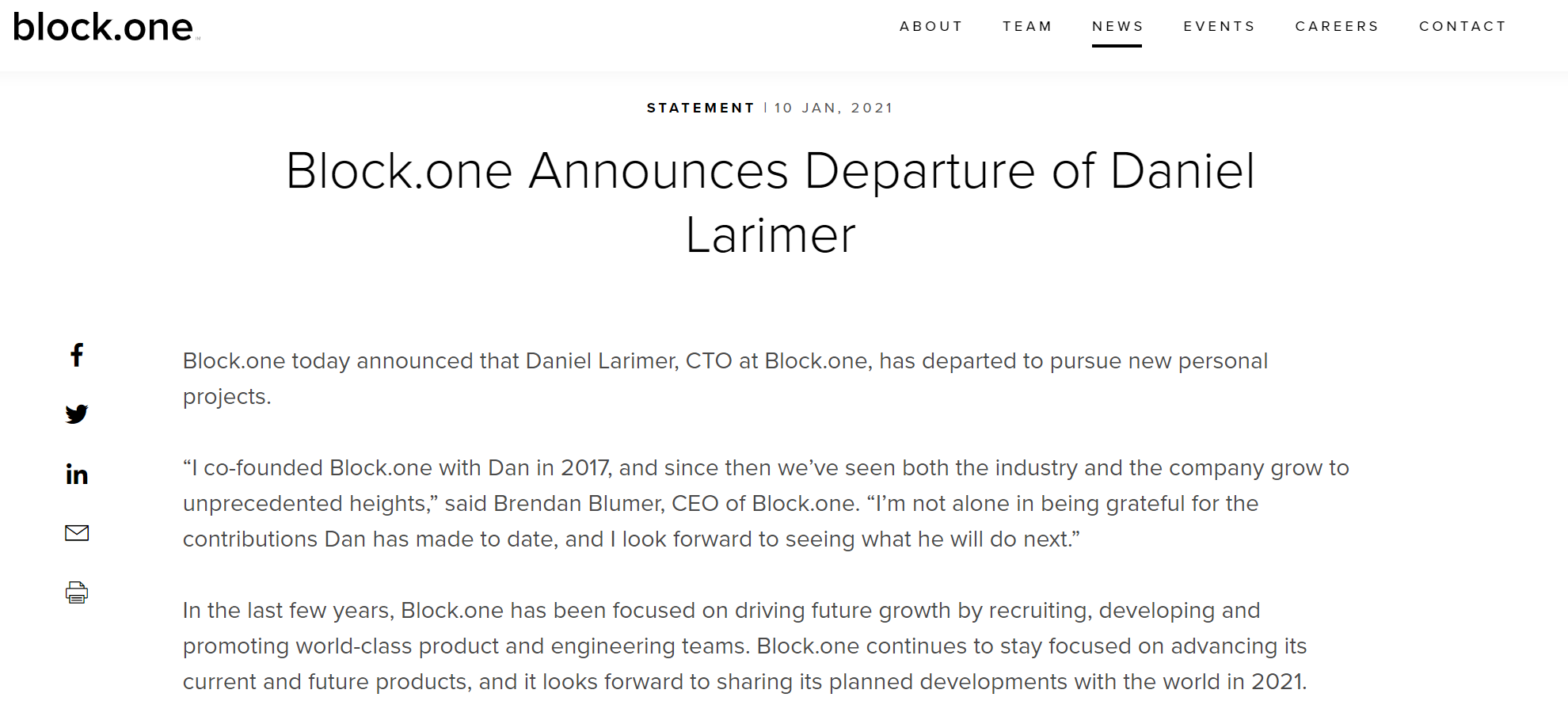Click the Statement category label
The height and width of the screenshot is (705, 1568).
[700, 108]
